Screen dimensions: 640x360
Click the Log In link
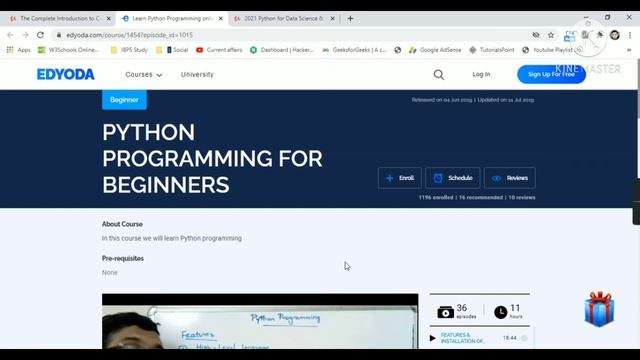point(481,74)
